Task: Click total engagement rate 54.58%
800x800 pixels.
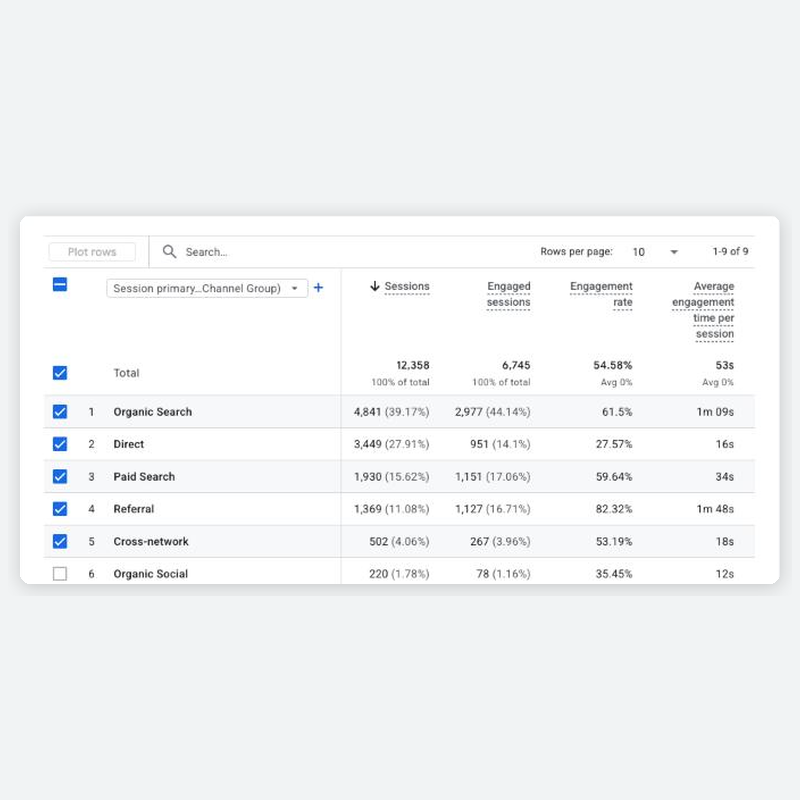Action: (x=613, y=365)
